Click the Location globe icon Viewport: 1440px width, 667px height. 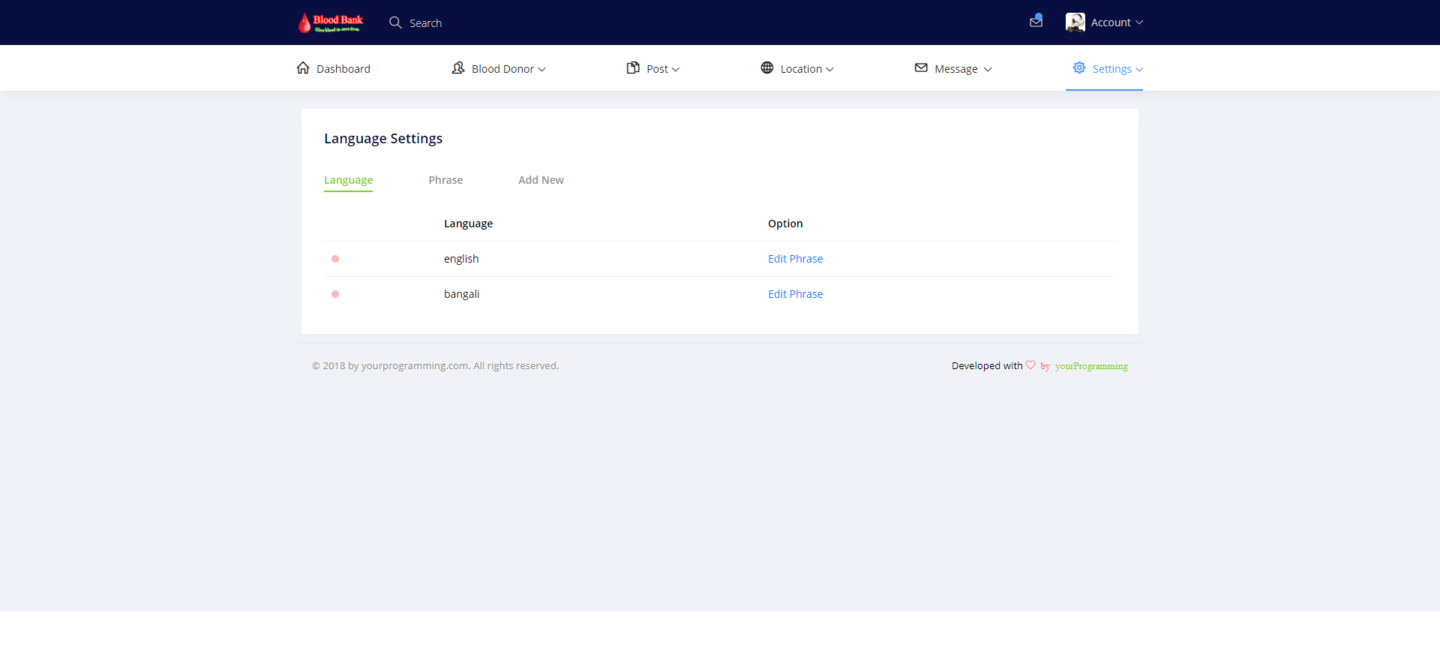pyautogui.click(x=767, y=68)
